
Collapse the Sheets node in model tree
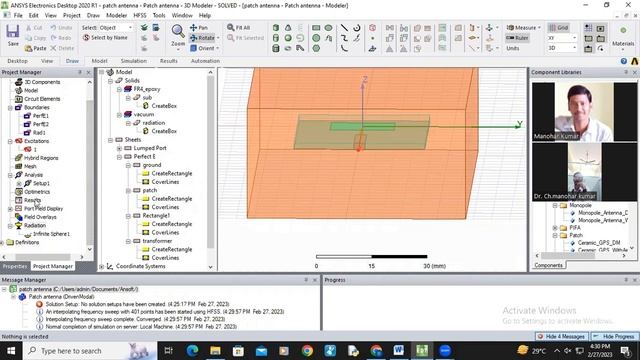click(110, 140)
